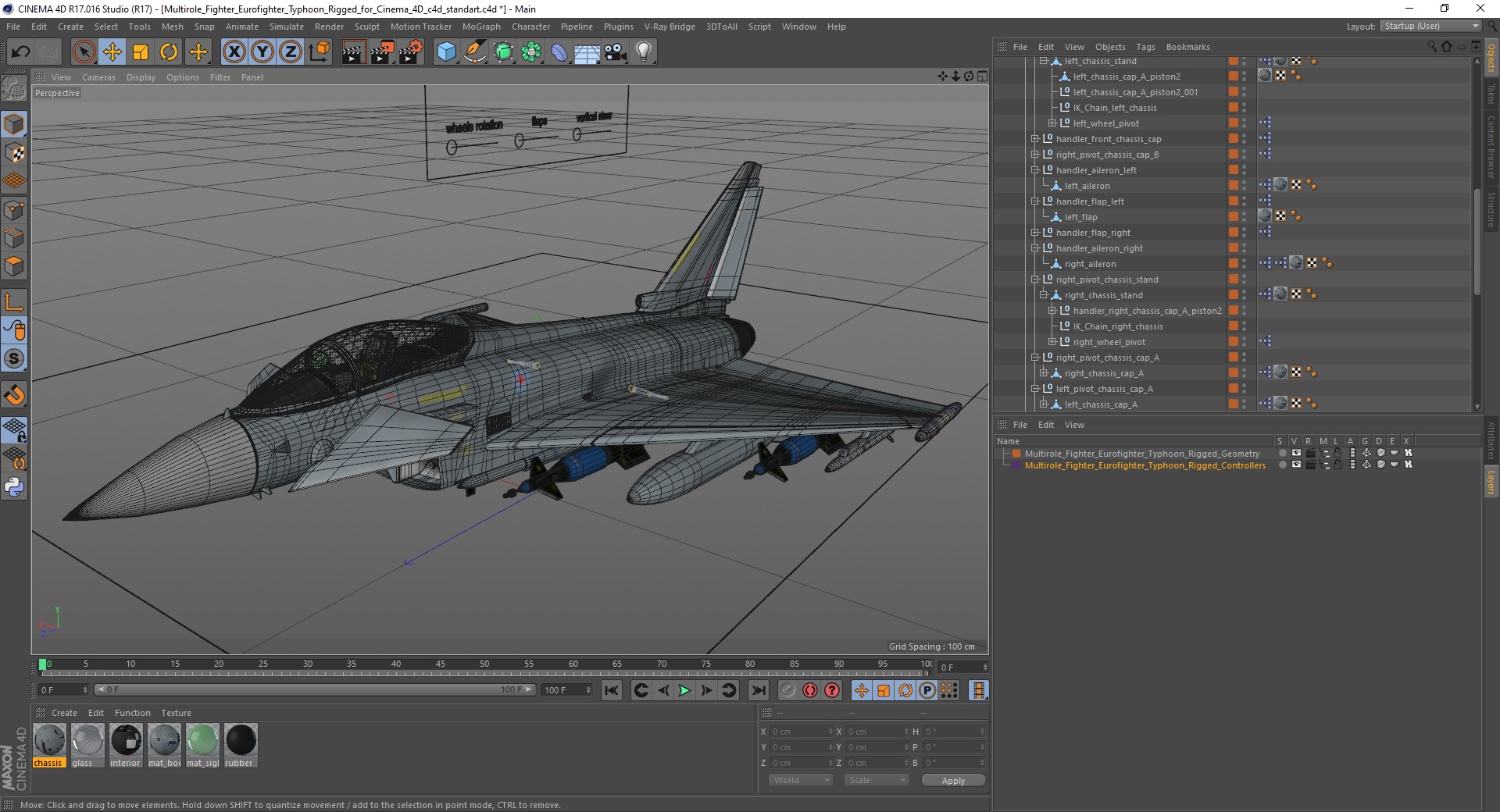Viewport: 1500px width, 812px height.
Task: Click the X position input field
Action: (802, 732)
